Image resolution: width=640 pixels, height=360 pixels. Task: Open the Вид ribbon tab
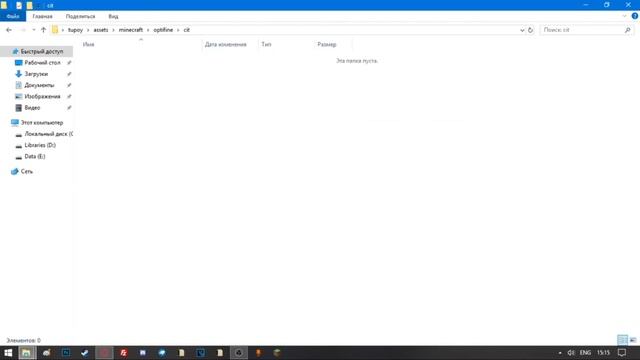(113, 16)
